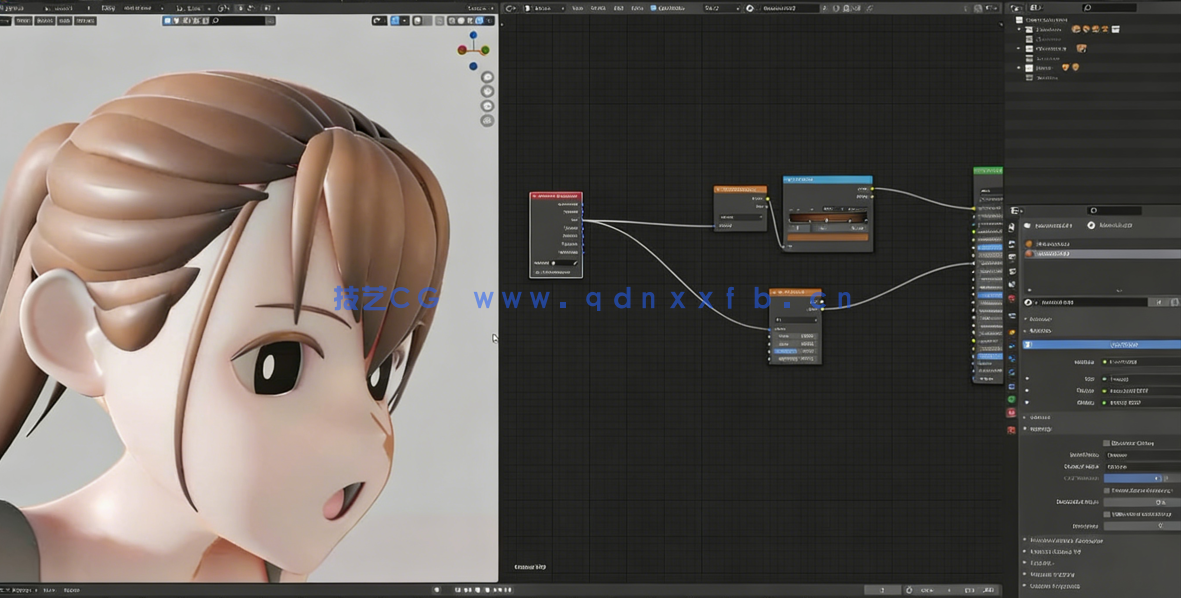This screenshot has width=1181, height=598.
Task: Open the Material properties tab icon
Action: [x=1011, y=413]
